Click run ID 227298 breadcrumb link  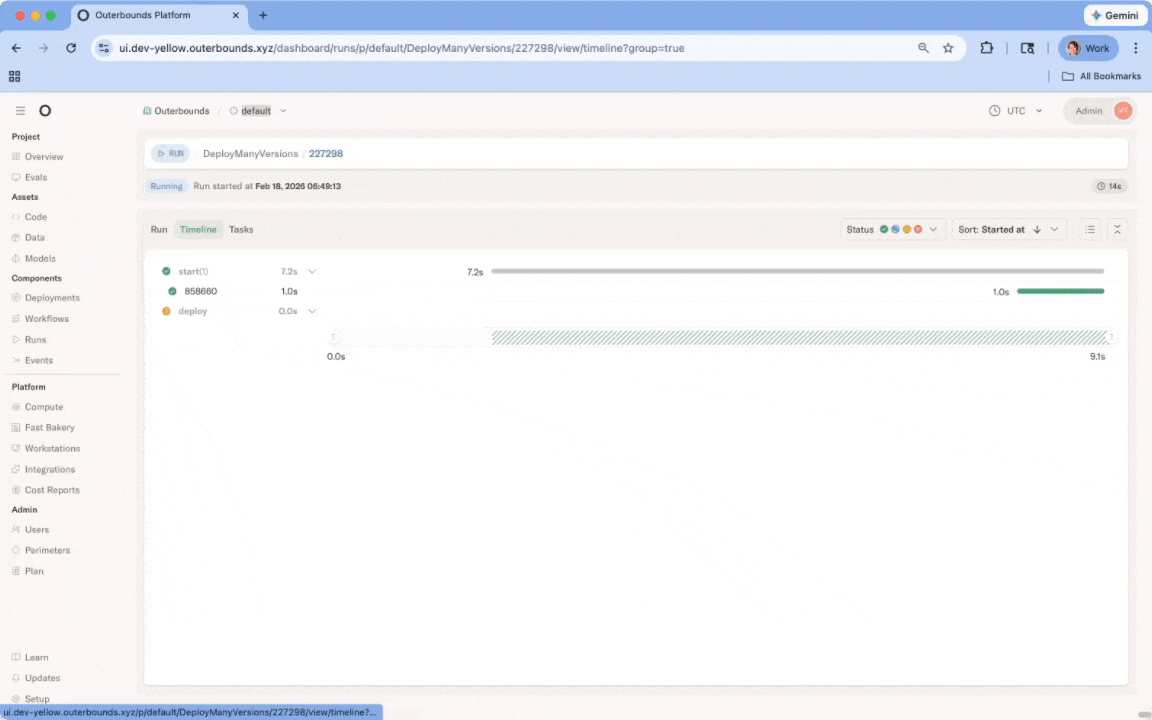(x=325, y=154)
